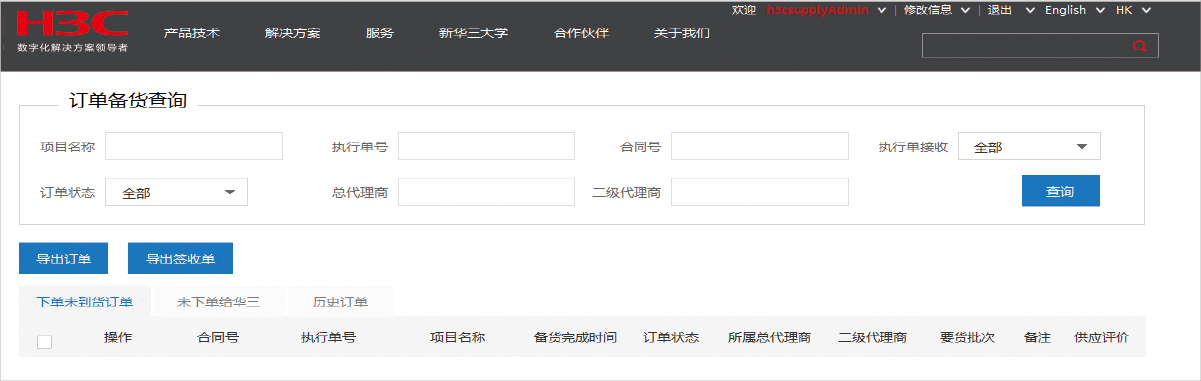Click 要货批次 column header
The width and height of the screenshot is (1201, 381).
click(x=967, y=337)
